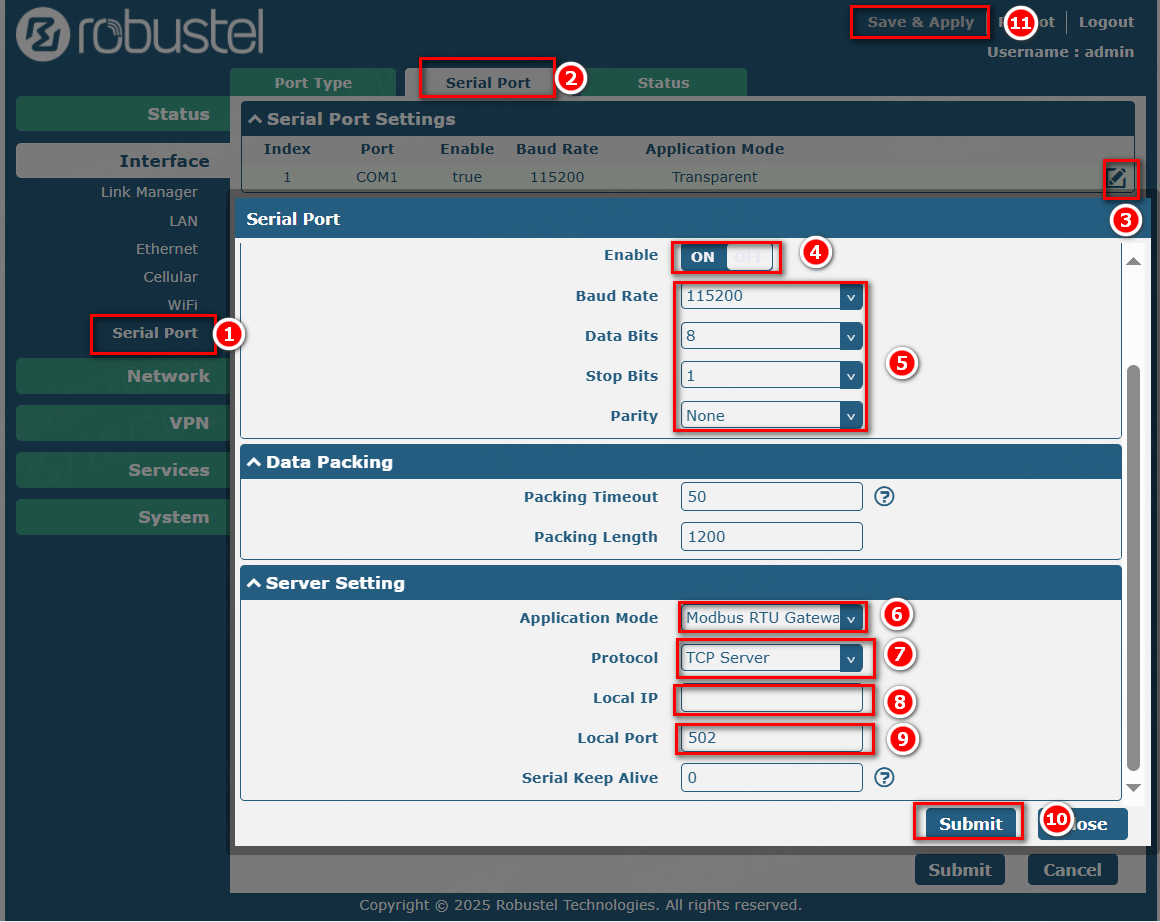Click Submit in the Serial Port dialog
The width and height of the screenshot is (1160, 922).
pyautogui.click(x=969, y=823)
